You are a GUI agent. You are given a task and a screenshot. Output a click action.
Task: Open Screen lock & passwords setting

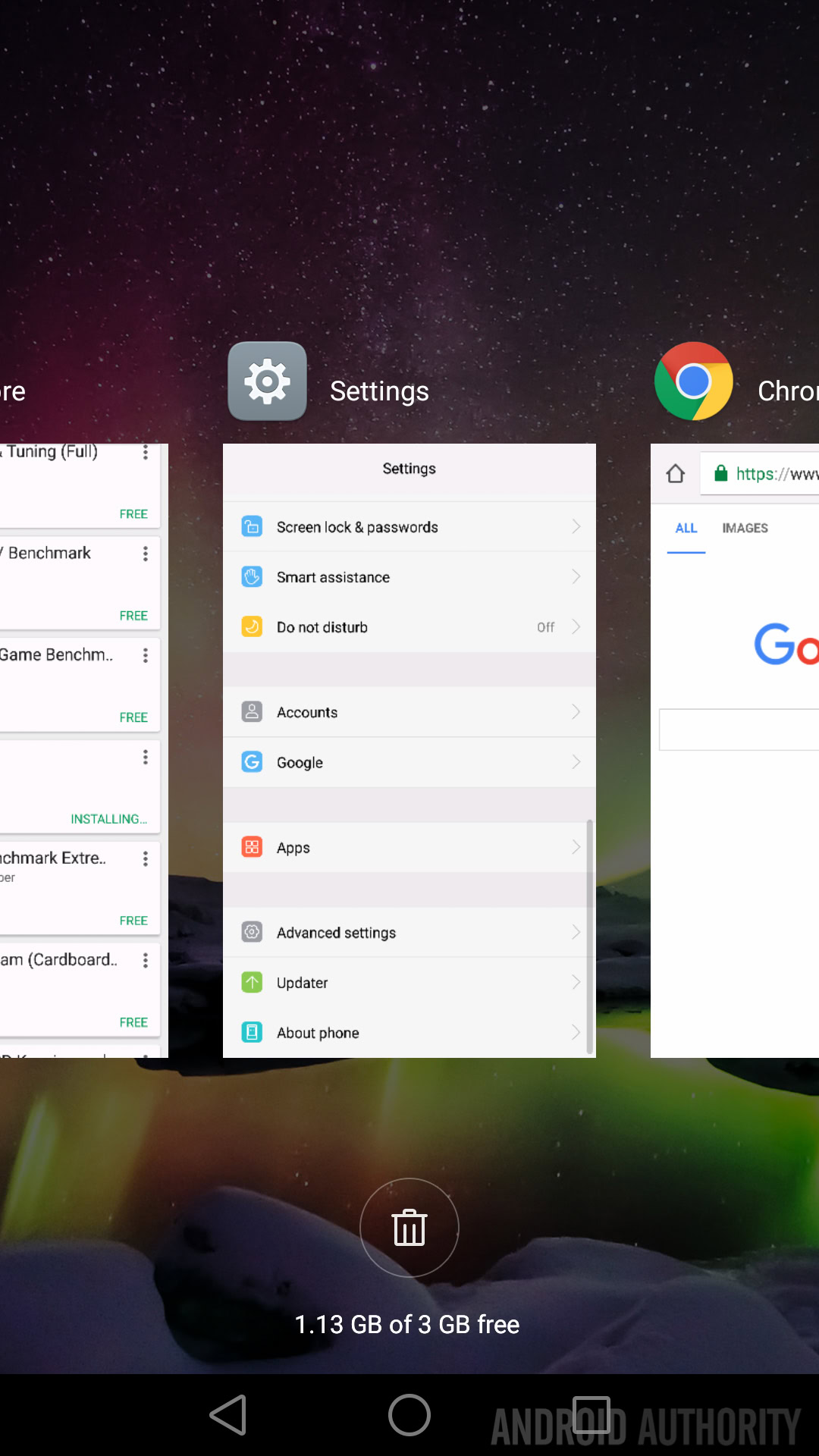point(409,526)
